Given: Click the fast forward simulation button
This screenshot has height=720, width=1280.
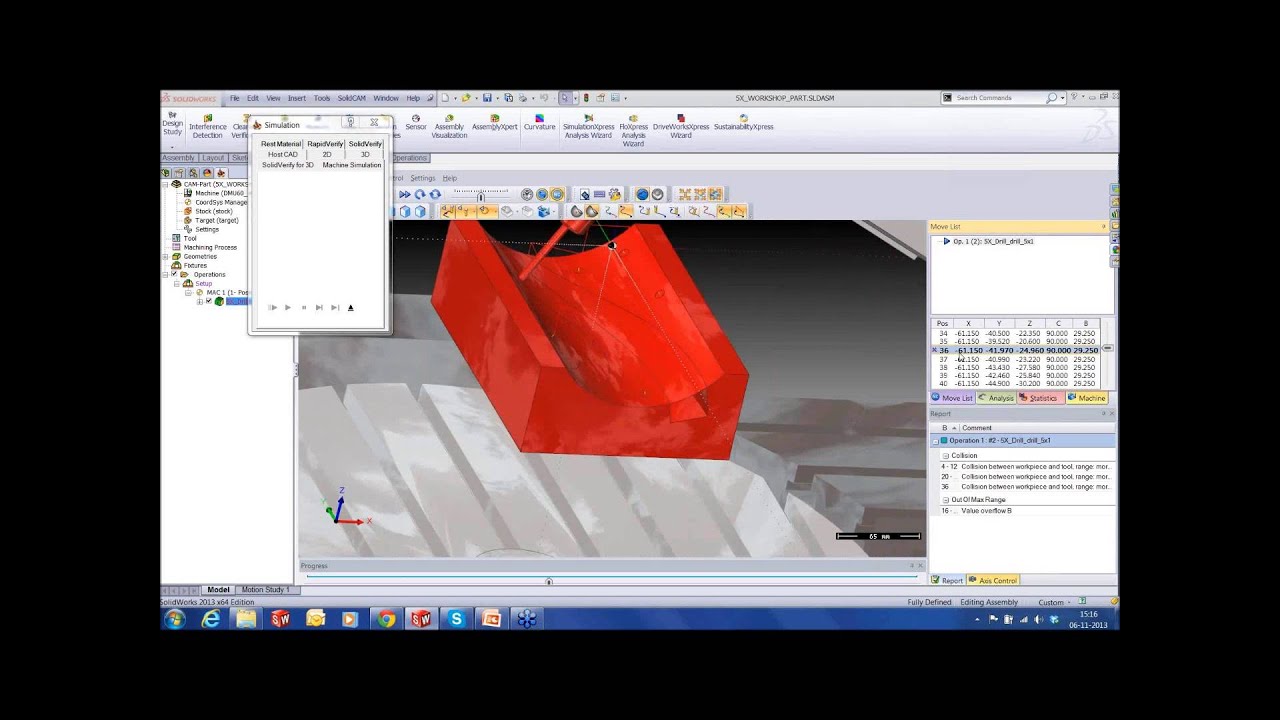Looking at the screenshot, I should (405, 194).
